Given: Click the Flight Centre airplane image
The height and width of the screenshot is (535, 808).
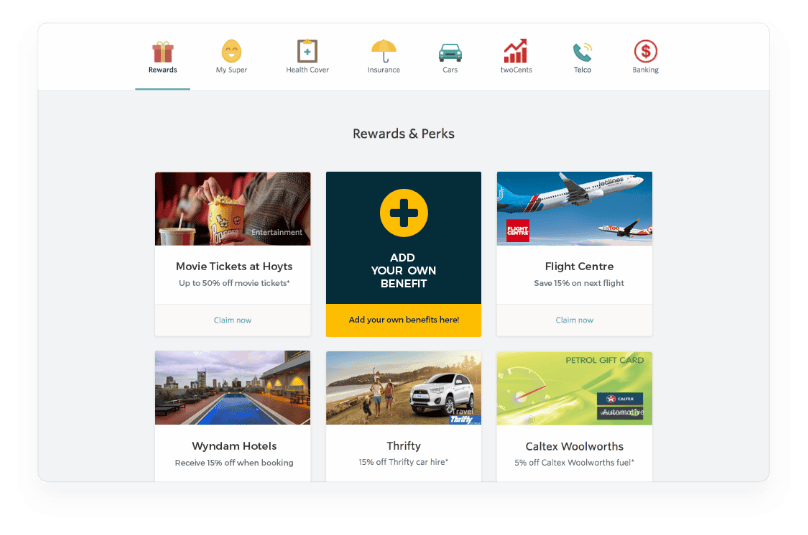Looking at the screenshot, I should point(575,209).
